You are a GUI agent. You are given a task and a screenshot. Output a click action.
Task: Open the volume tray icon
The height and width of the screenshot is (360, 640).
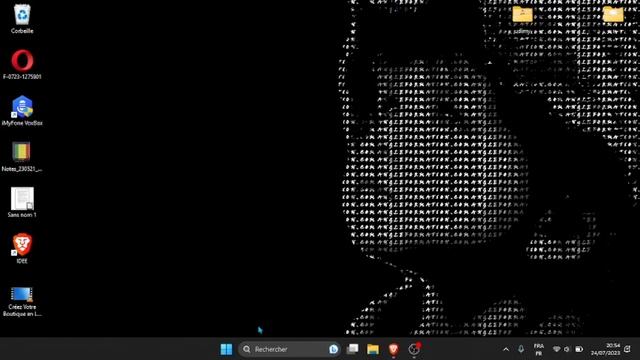(x=567, y=349)
